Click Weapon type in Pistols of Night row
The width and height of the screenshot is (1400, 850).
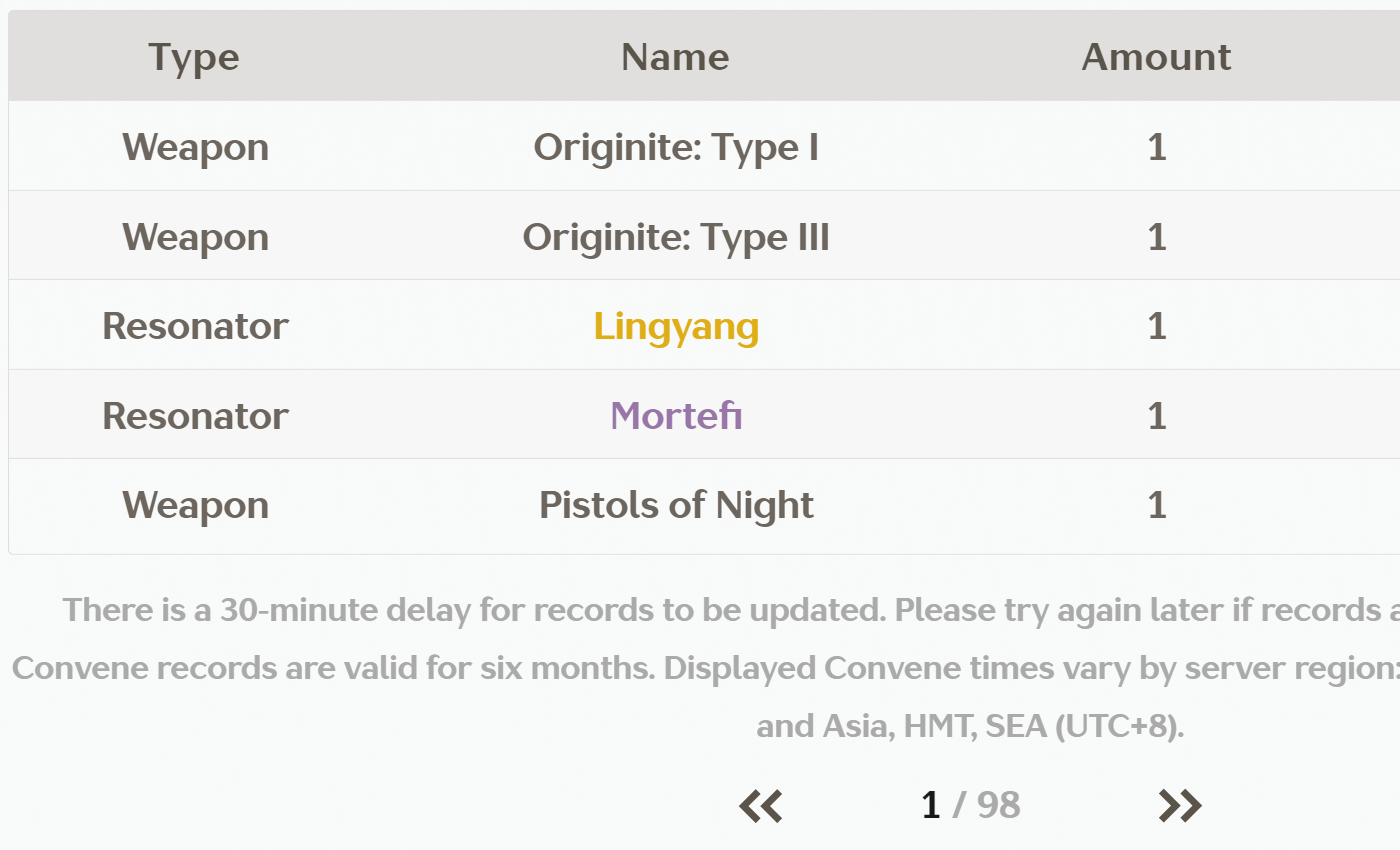click(195, 505)
